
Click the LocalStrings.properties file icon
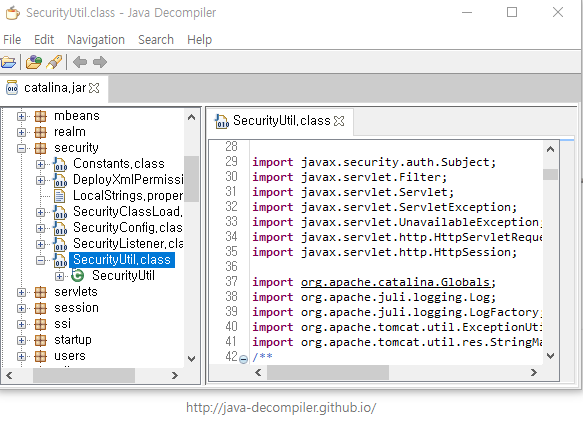click(x=59, y=196)
